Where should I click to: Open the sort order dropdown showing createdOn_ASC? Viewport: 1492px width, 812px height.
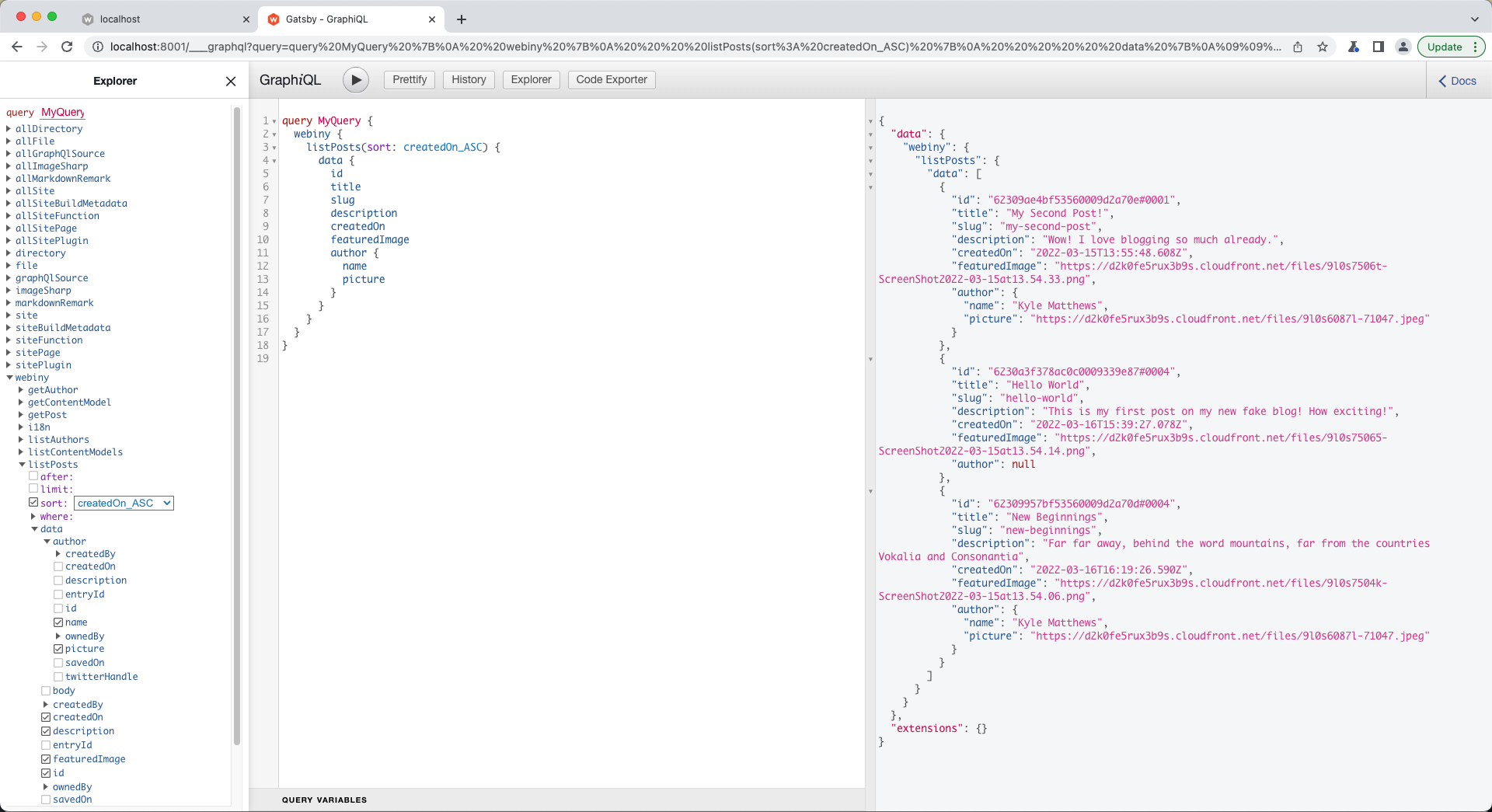click(x=123, y=503)
